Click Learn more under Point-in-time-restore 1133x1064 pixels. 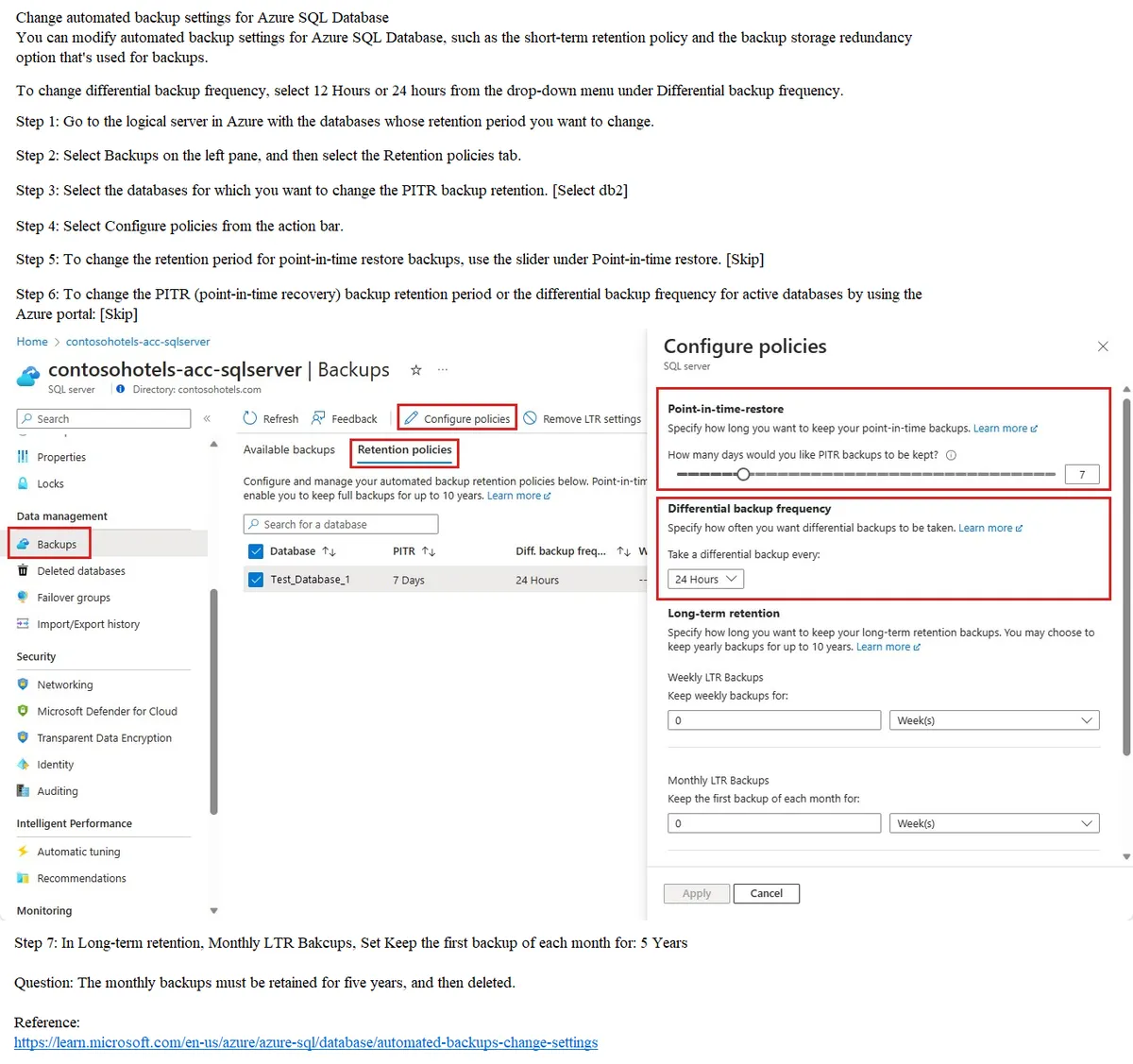(1006, 429)
